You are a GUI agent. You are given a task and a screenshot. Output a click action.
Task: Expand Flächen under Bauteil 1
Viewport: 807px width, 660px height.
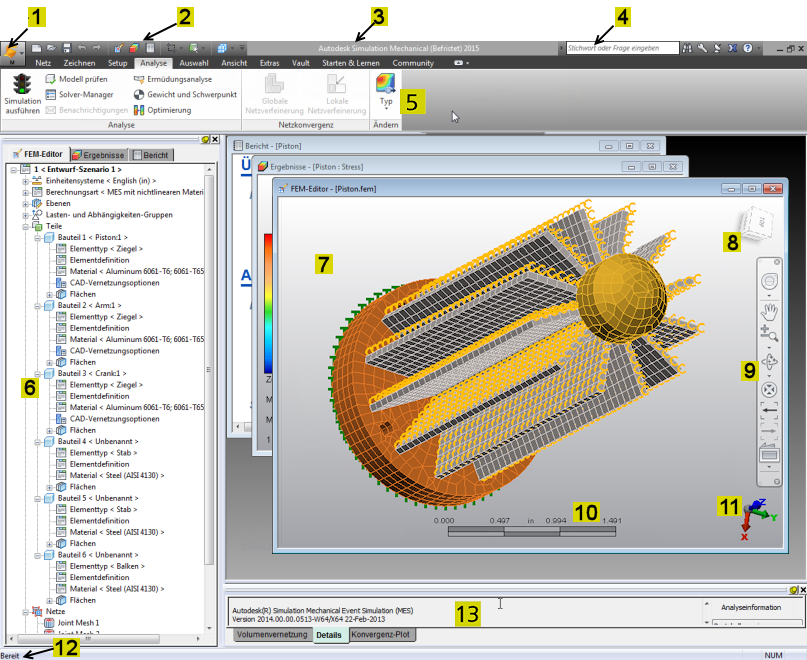click(x=50, y=294)
